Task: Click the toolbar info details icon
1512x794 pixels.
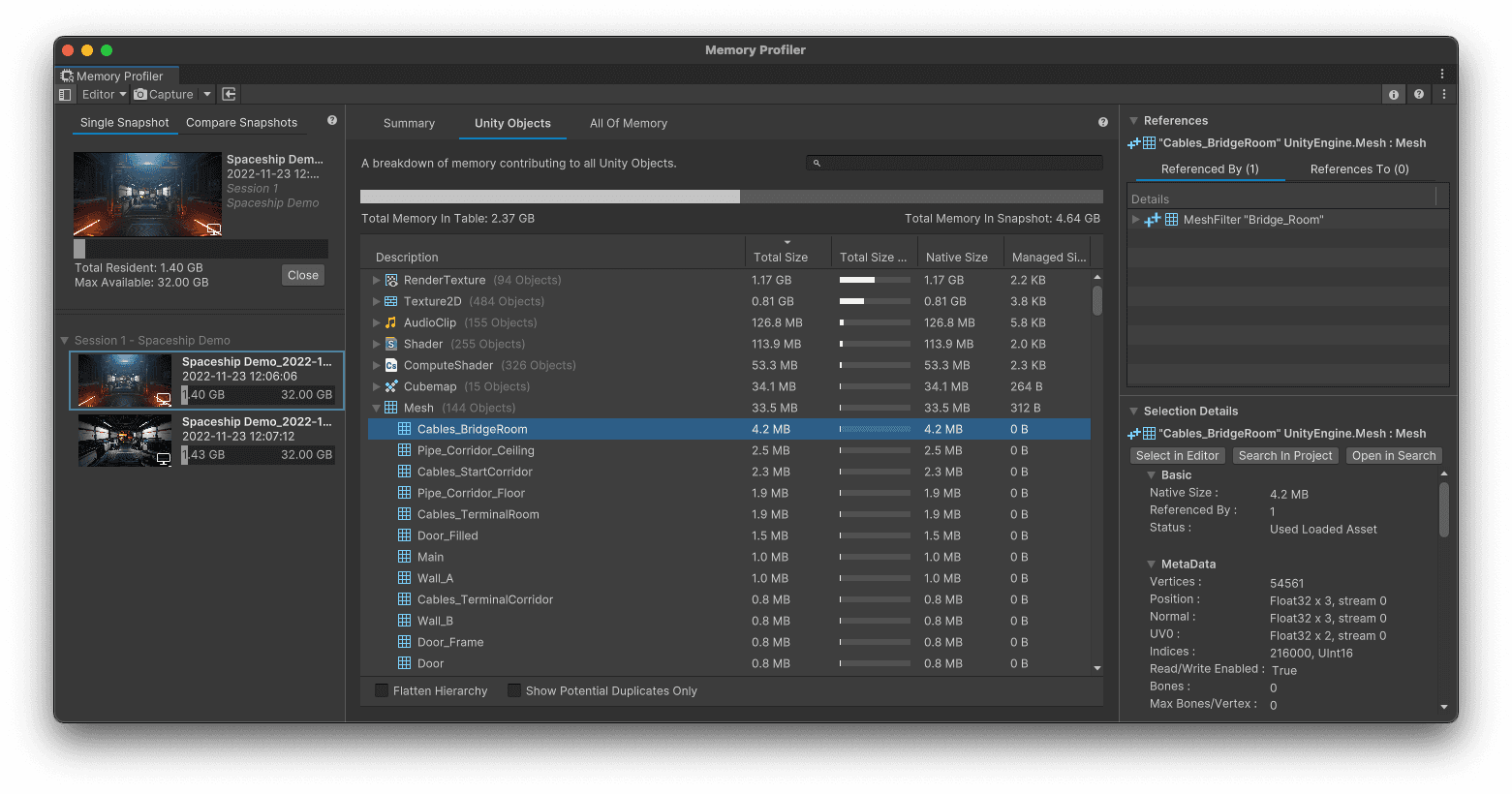Action: pos(1394,94)
